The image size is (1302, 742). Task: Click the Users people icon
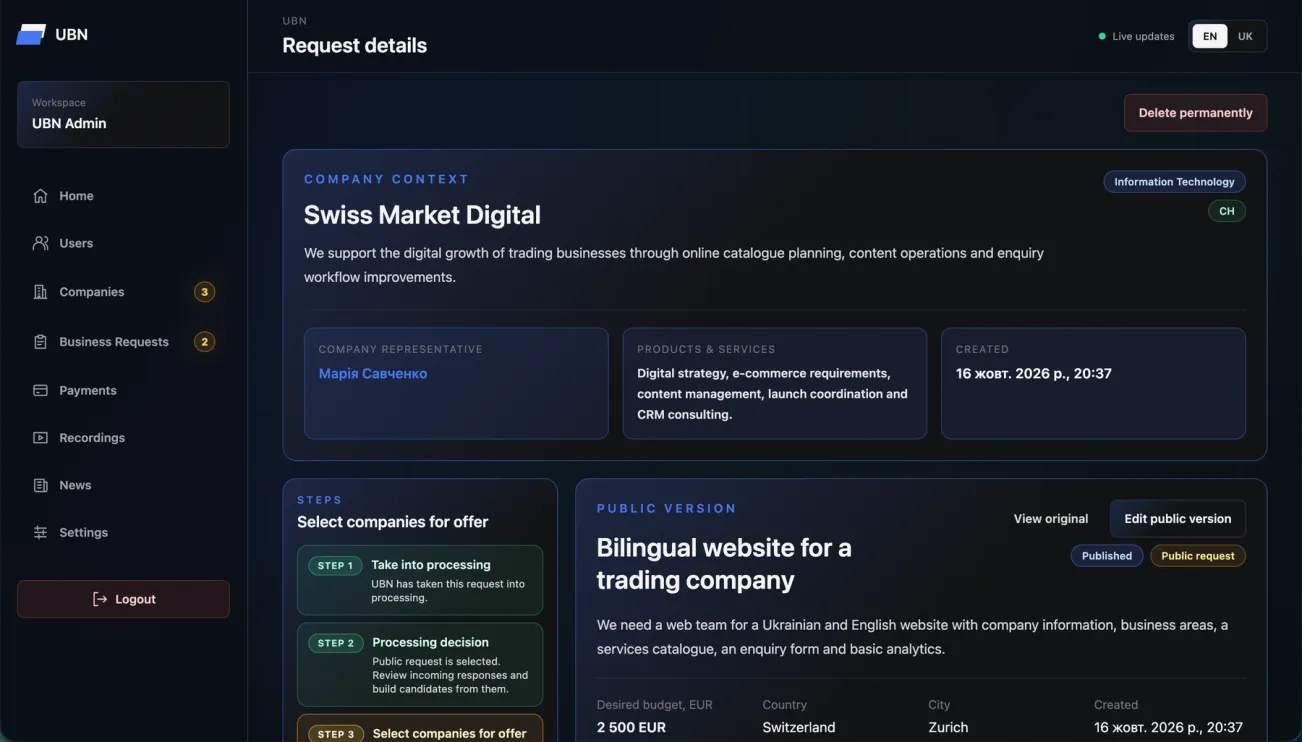tap(40, 243)
